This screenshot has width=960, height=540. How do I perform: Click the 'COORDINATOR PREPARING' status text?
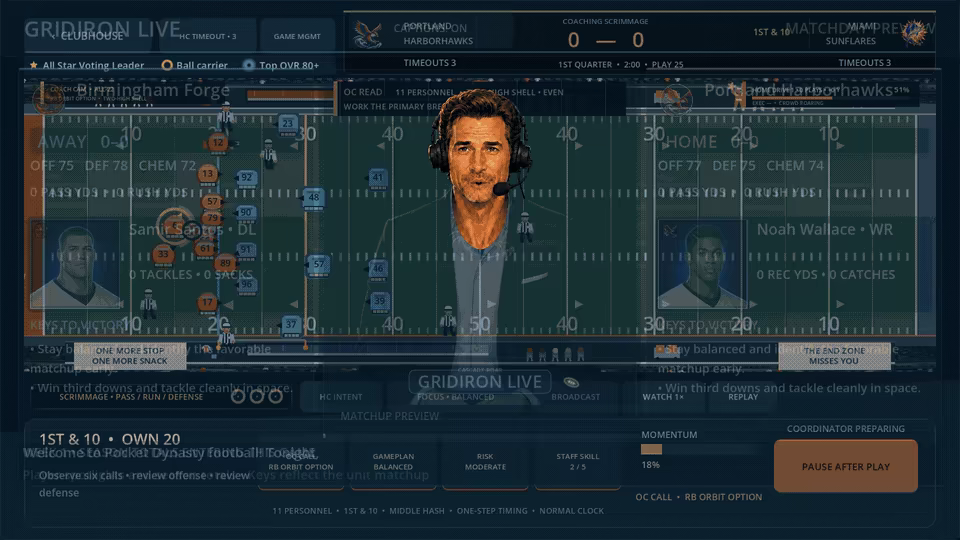point(846,429)
